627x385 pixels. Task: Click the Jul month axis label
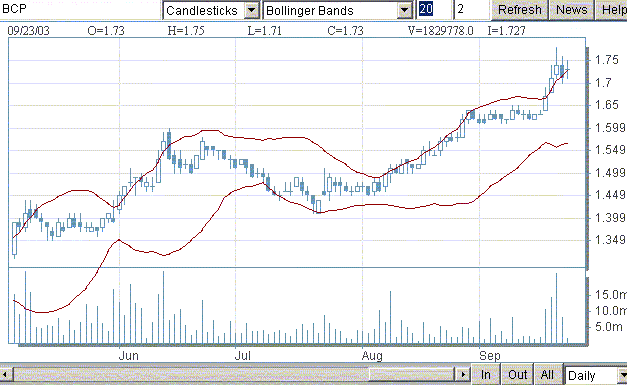coord(242,355)
